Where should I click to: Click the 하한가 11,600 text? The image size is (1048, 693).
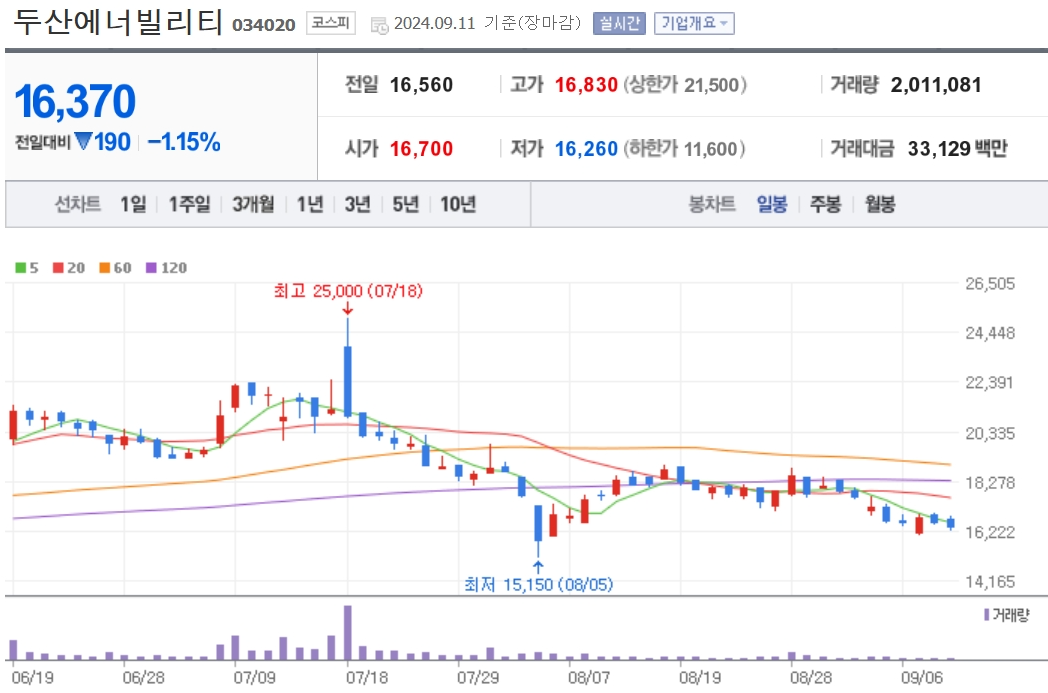684,148
